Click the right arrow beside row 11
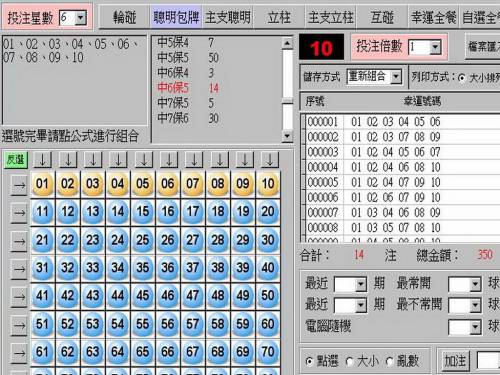Viewport: 500px width, 375px height. pyautogui.click(x=19, y=212)
